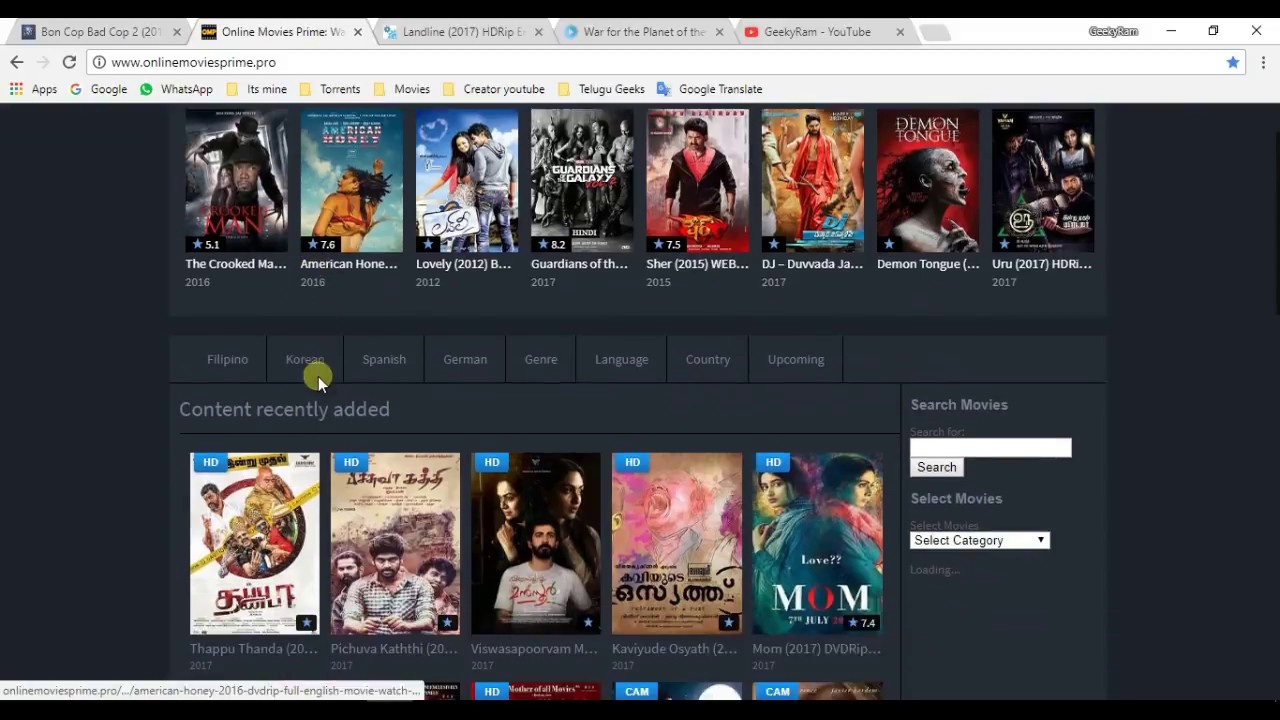Open the Creator youtube bookmark folder

point(493,89)
